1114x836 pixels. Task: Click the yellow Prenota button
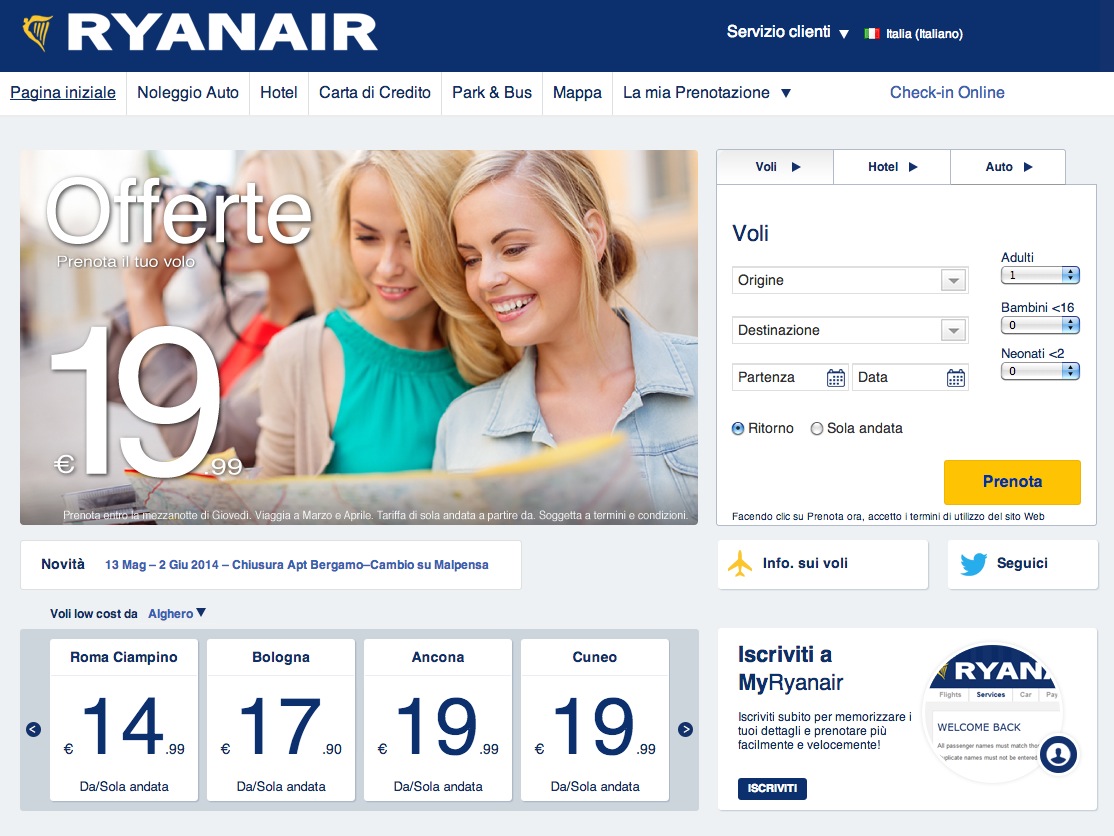(1012, 482)
